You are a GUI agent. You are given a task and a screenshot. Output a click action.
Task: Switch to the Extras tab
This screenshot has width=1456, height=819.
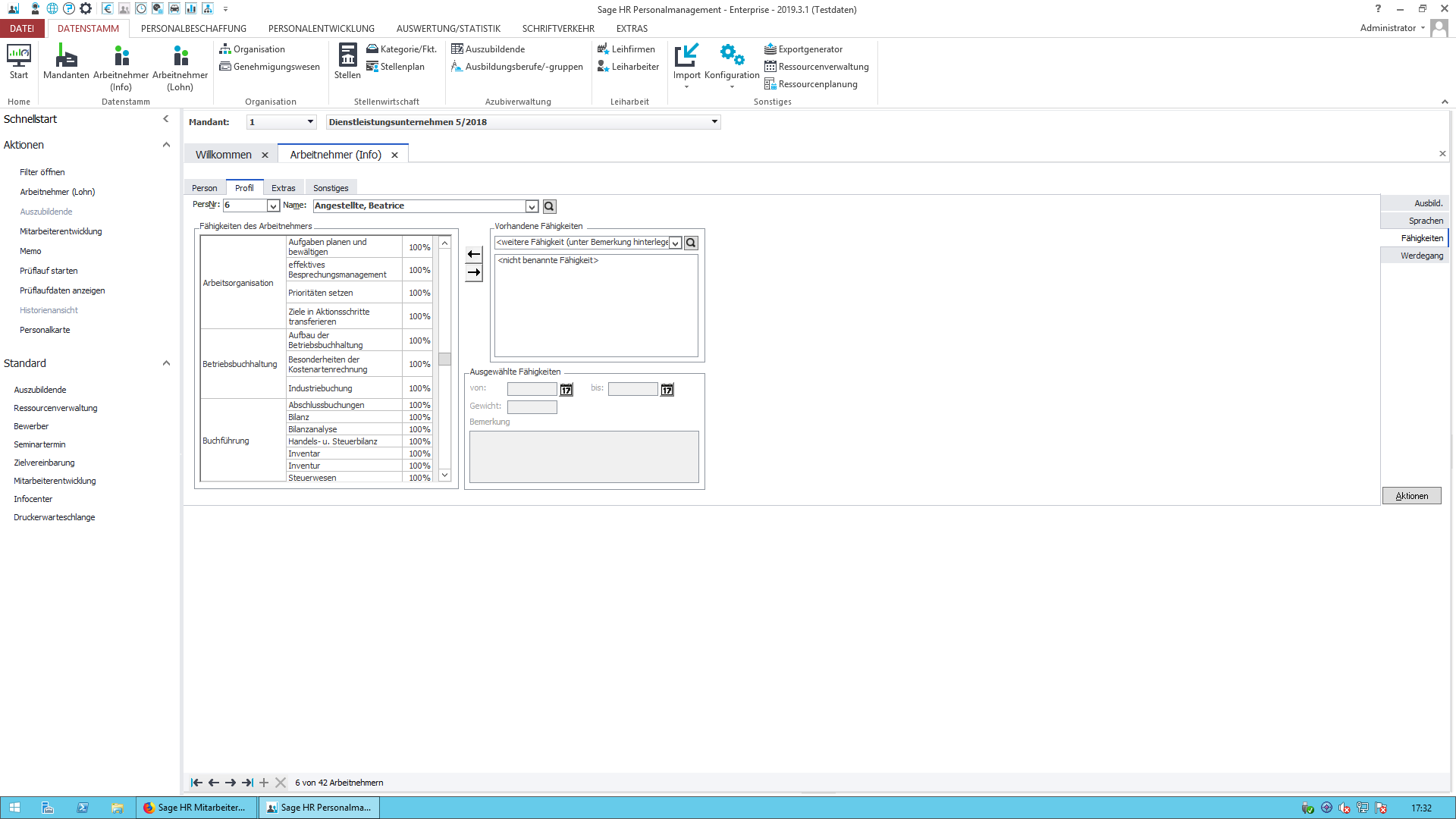[x=283, y=188]
